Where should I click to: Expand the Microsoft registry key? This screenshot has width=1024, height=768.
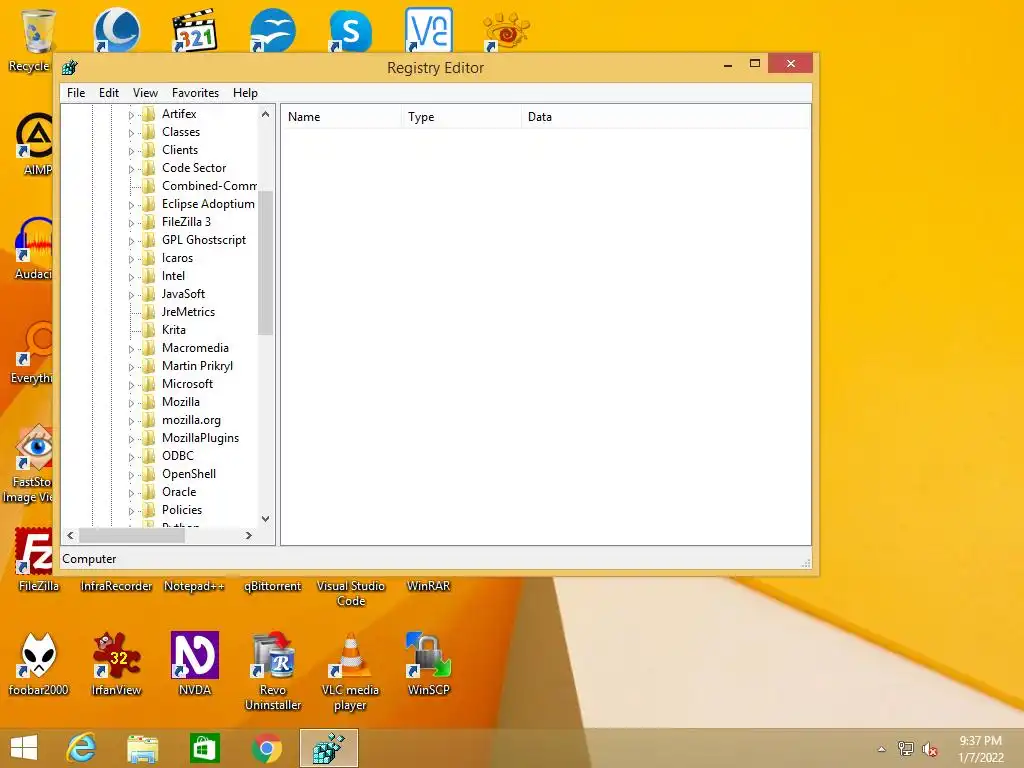pos(131,385)
